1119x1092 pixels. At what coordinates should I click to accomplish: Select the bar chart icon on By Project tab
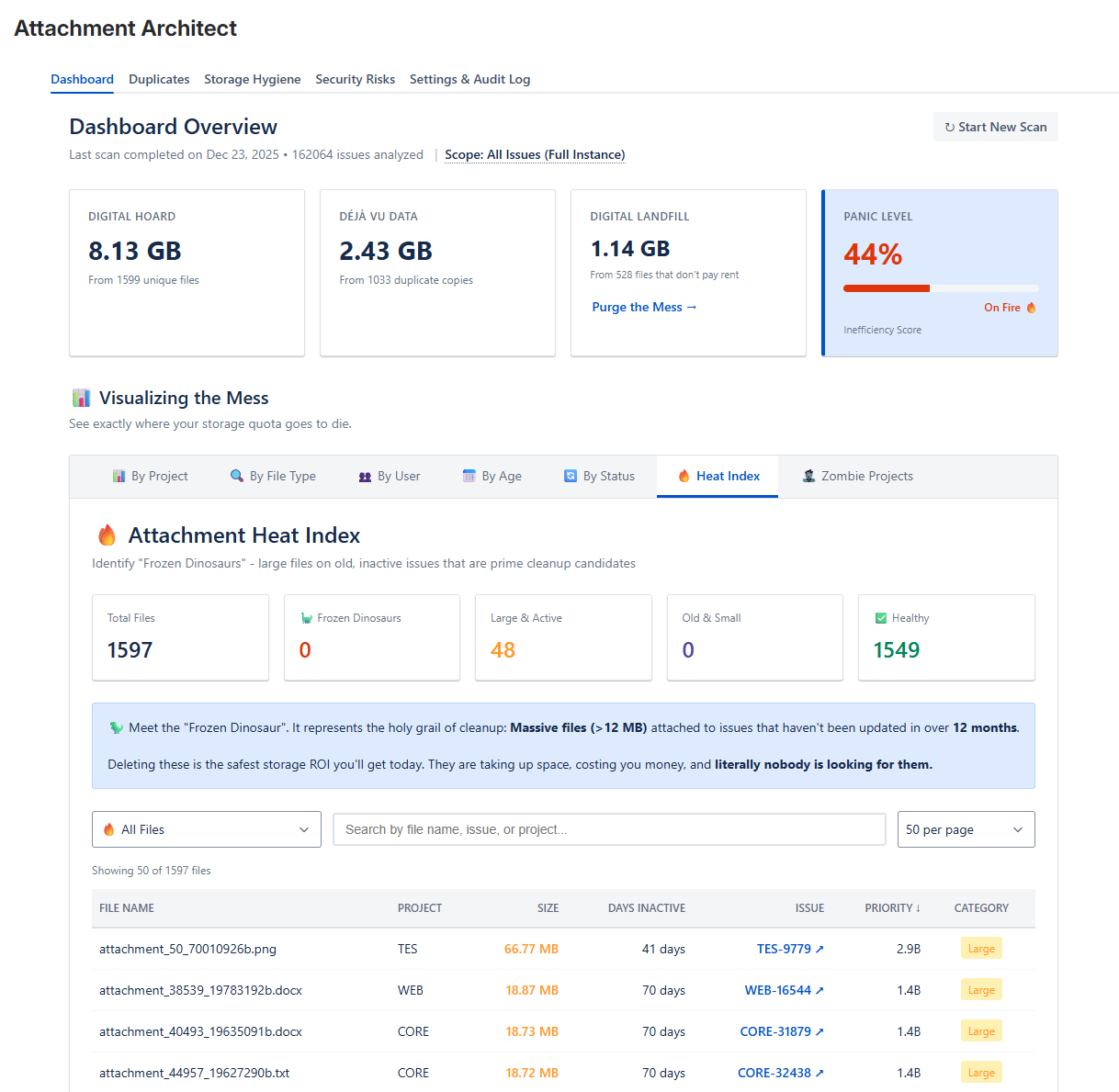(x=119, y=476)
